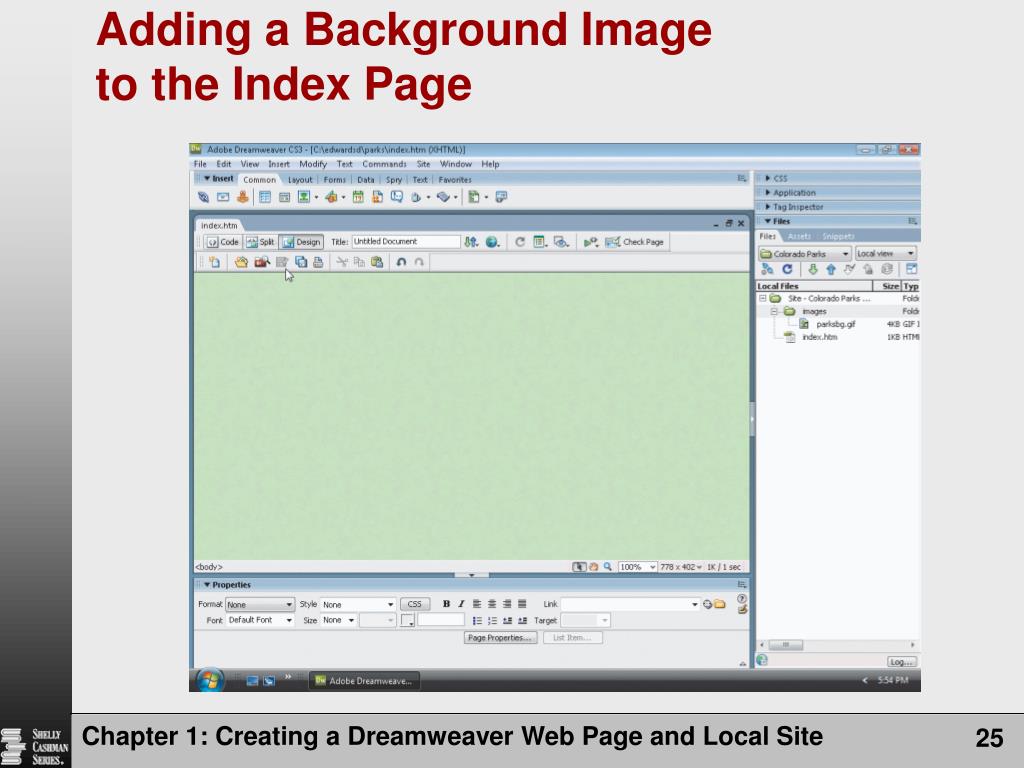Open the Commands menu
The image size is (1024, 768).
(x=384, y=164)
